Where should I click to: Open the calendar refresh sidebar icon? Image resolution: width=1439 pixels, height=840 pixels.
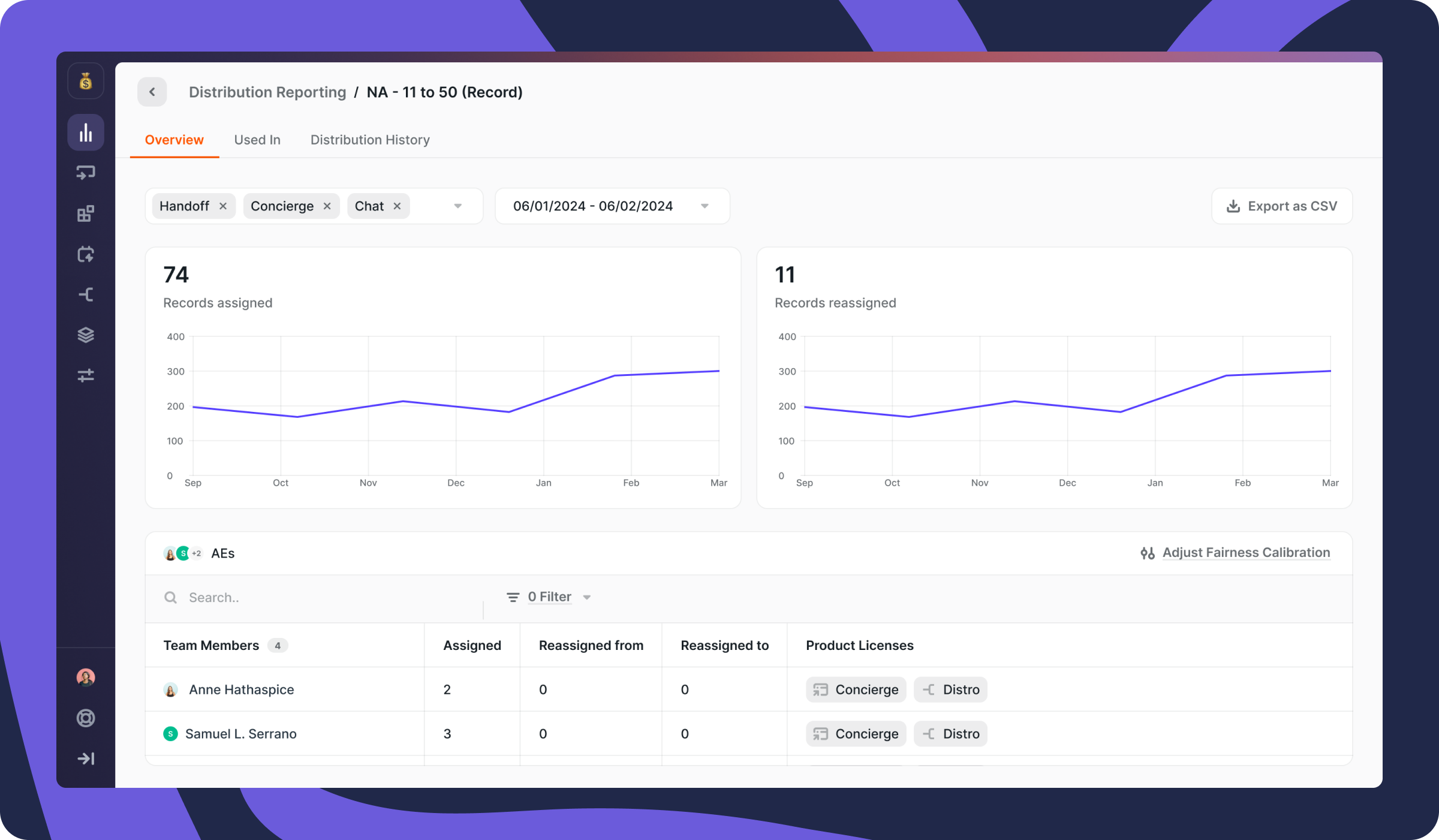[x=86, y=254]
